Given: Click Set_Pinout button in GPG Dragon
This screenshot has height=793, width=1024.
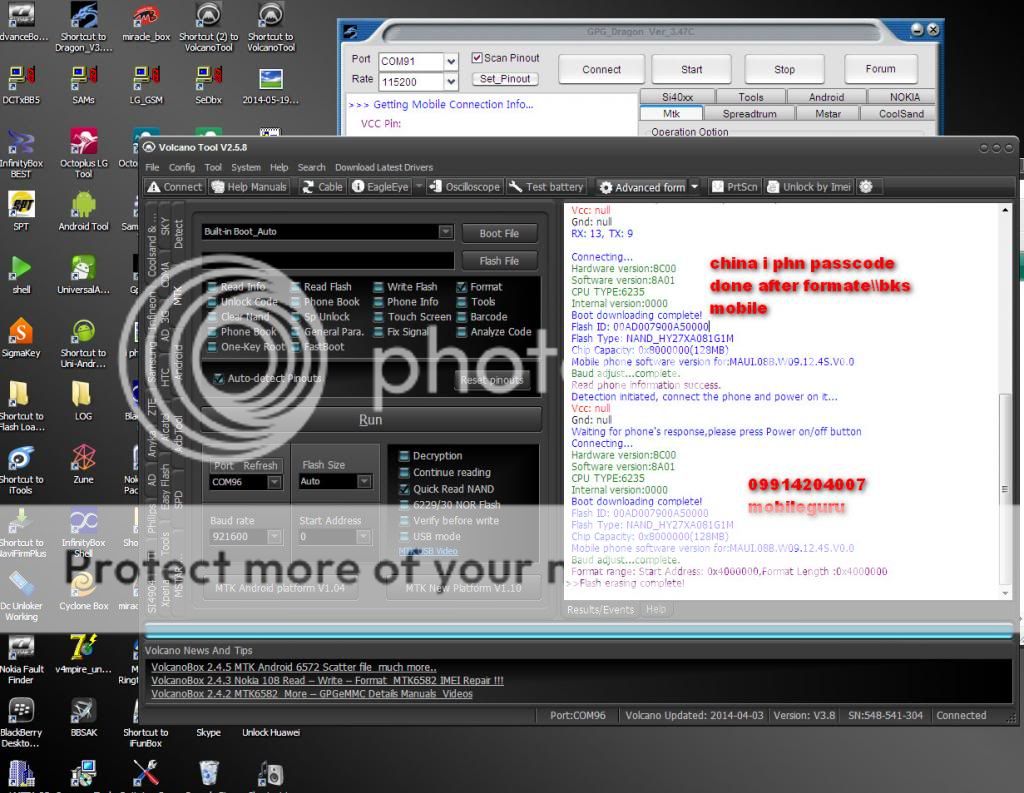Looking at the screenshot, I should pyautogui.click(x=505, y=79).
